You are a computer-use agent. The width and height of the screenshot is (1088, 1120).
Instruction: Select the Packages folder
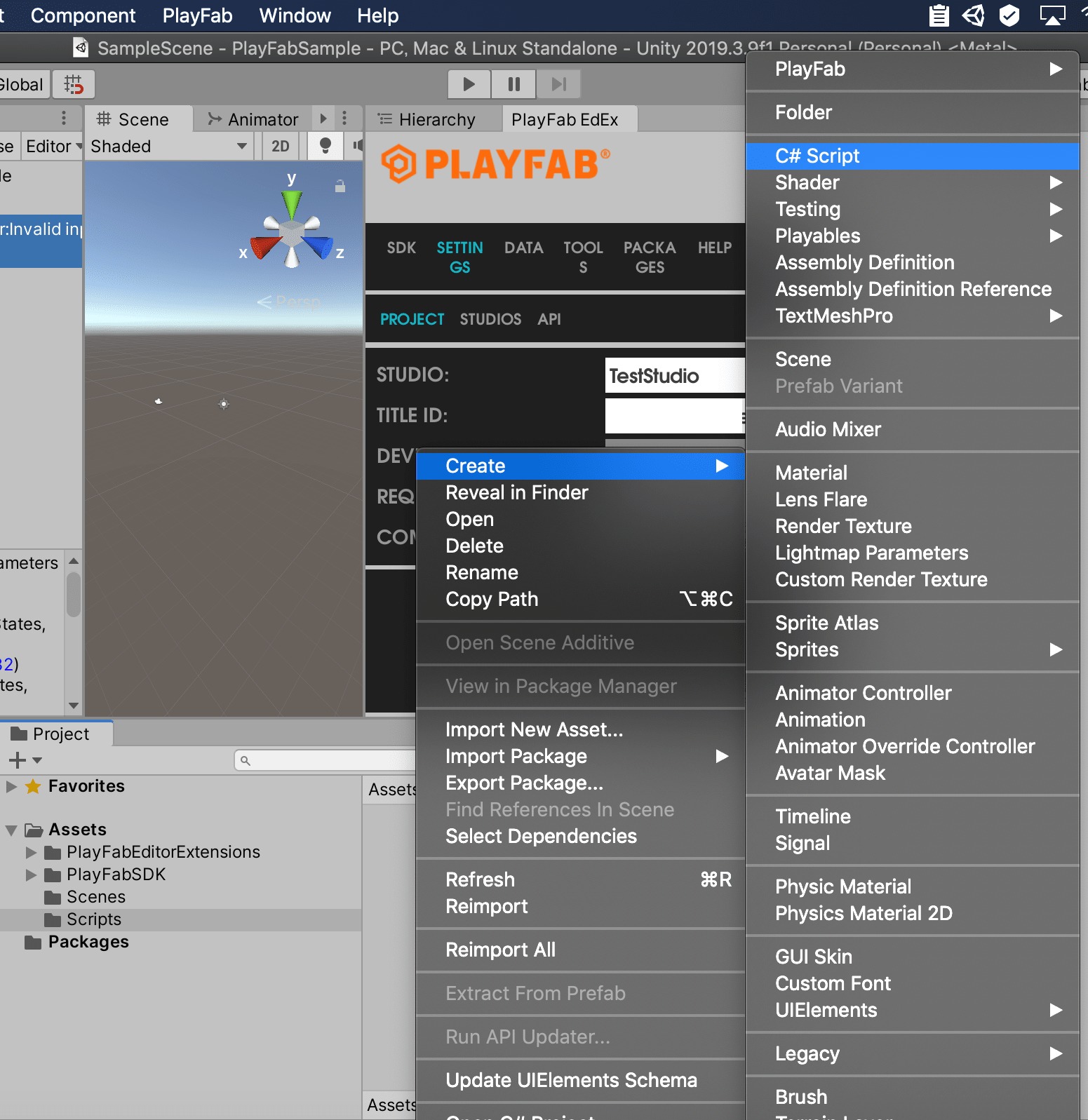[76, 942]
